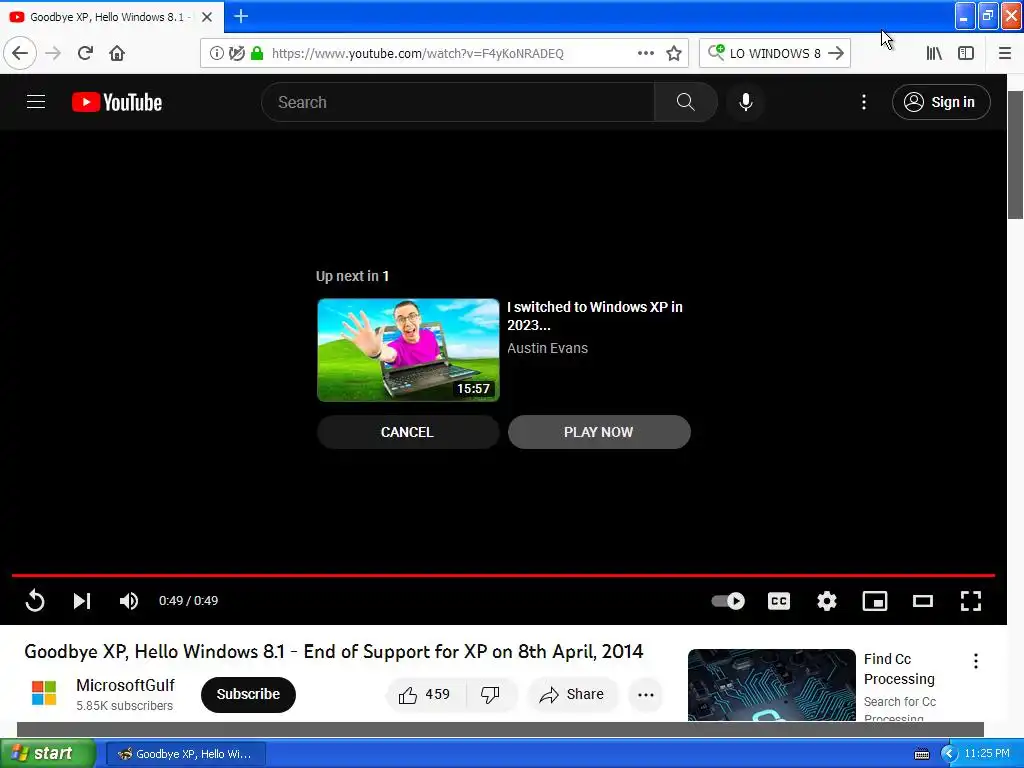
Task: Dislike the video with thumbs down
Action: pyautogui.click(x=490, y=694)
